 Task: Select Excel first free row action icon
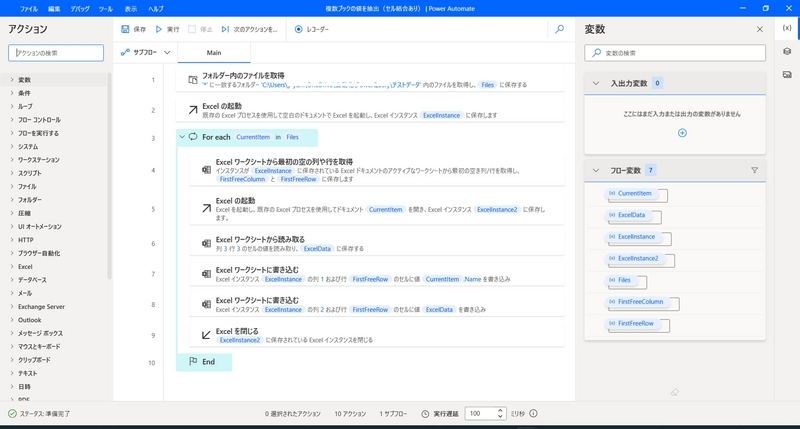pyautogui.click(x=206, y=170)
